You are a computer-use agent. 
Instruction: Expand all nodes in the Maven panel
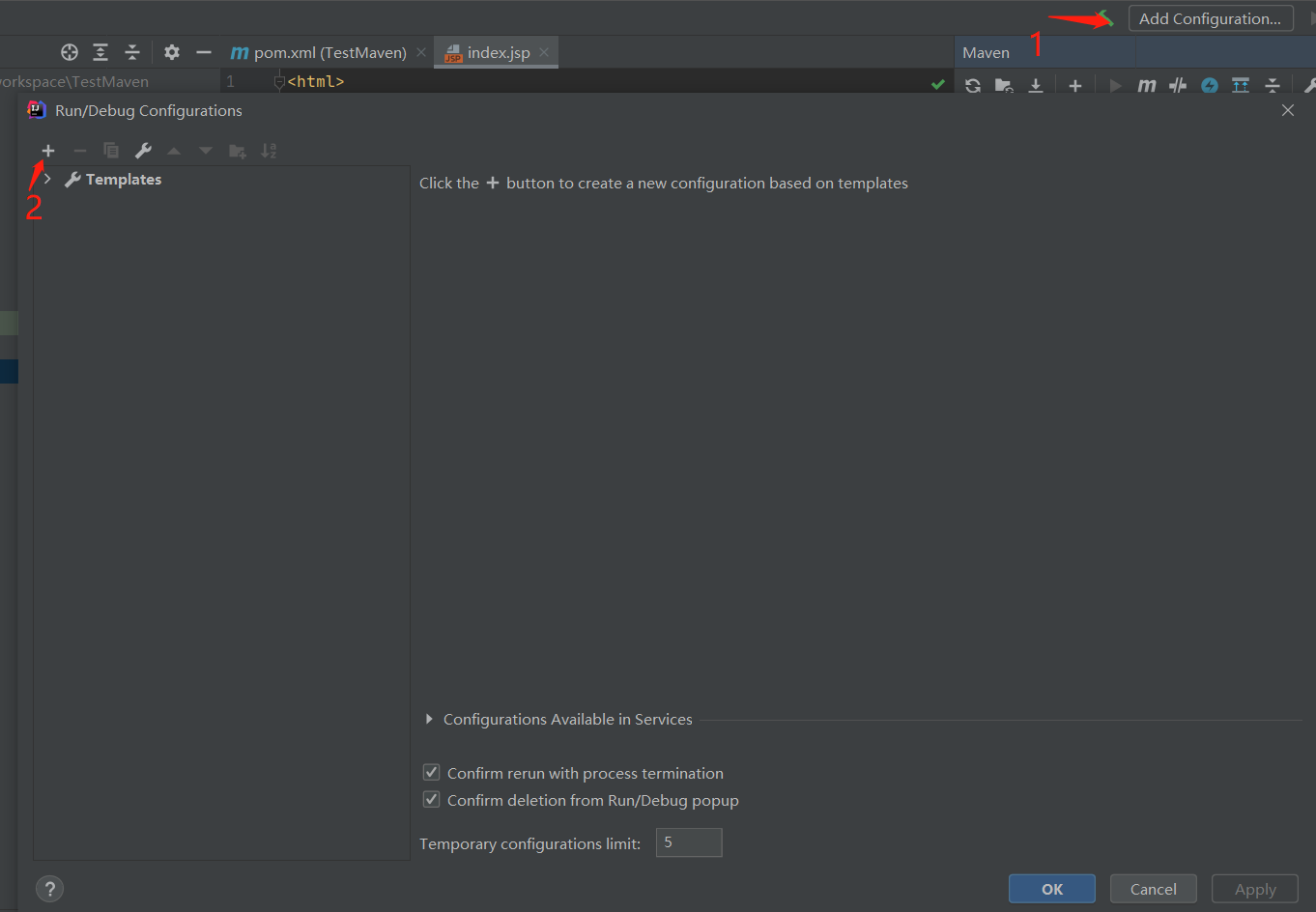coord(1242,85)
